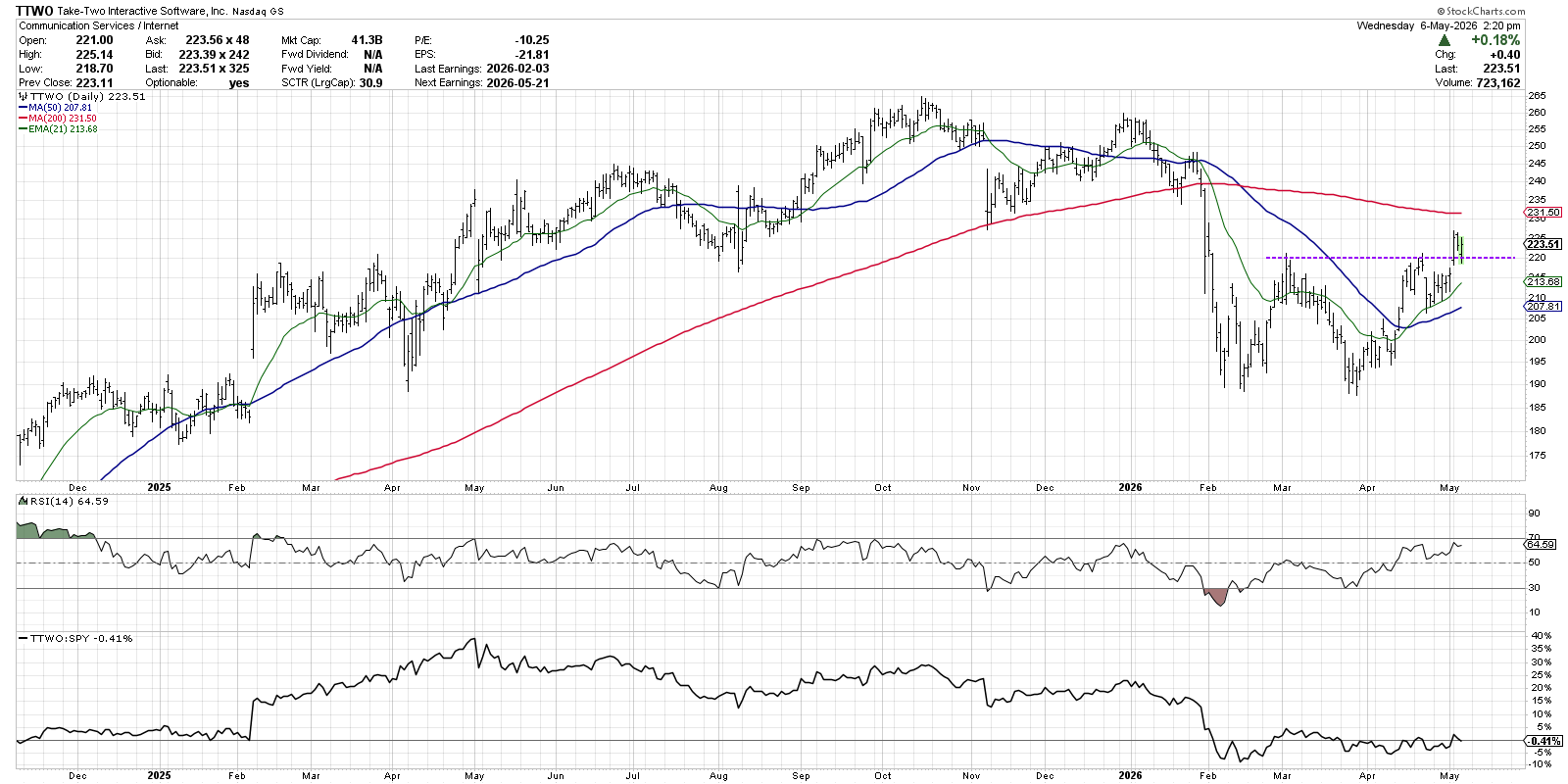Click the Optionable value yes
The image size is (1568, 784).
click(239, 83)
